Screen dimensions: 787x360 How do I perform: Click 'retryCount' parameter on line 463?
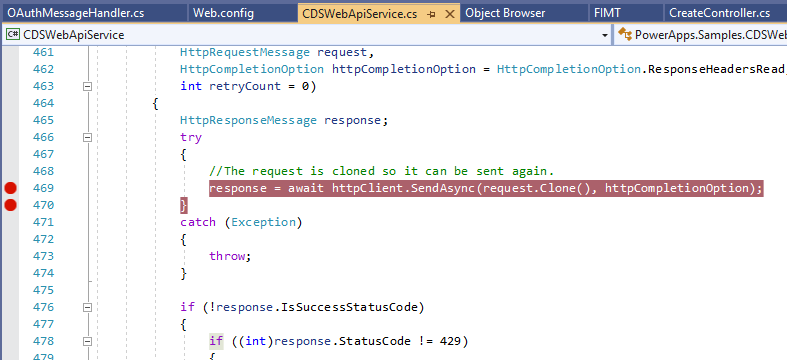tap(245, 86)
